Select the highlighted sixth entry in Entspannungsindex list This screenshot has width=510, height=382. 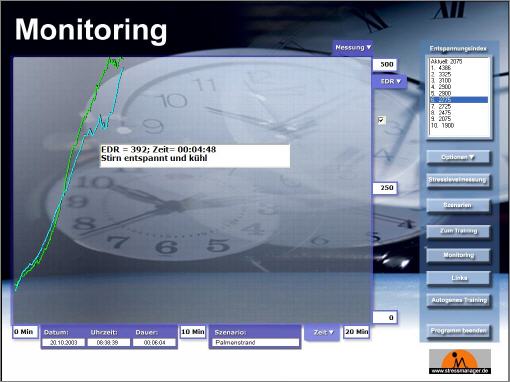click(x=459, y=100)
